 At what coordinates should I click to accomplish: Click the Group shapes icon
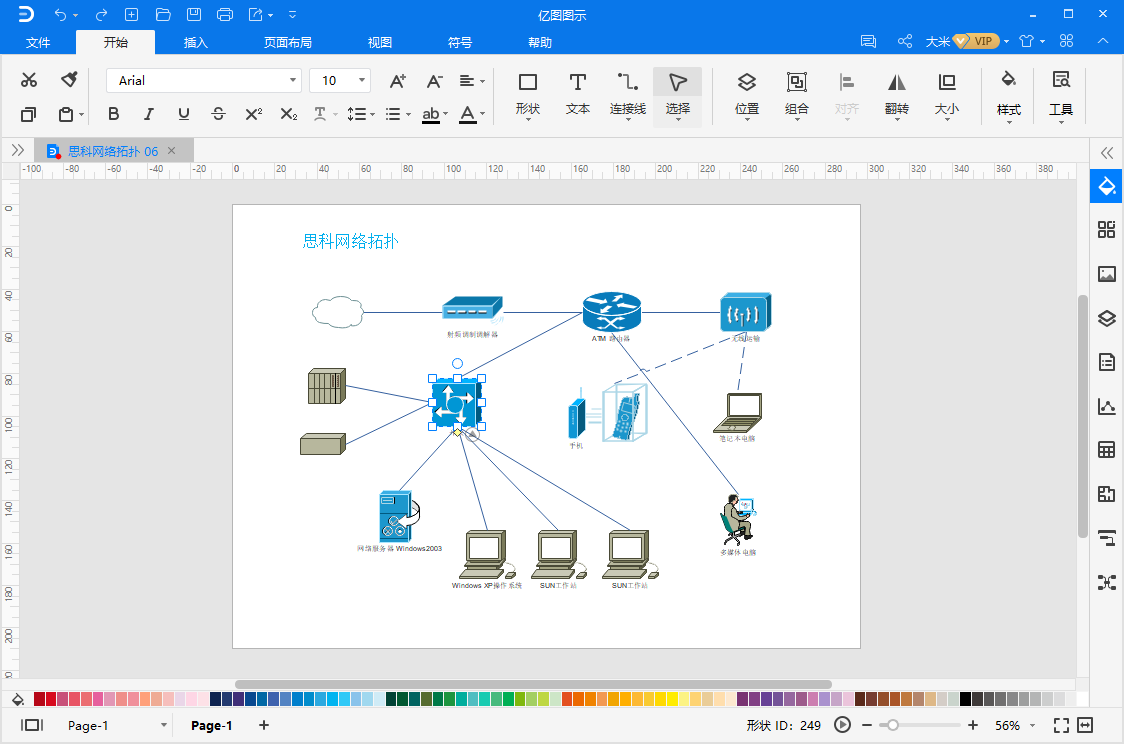pyautogui.click(x=797, y=92)
